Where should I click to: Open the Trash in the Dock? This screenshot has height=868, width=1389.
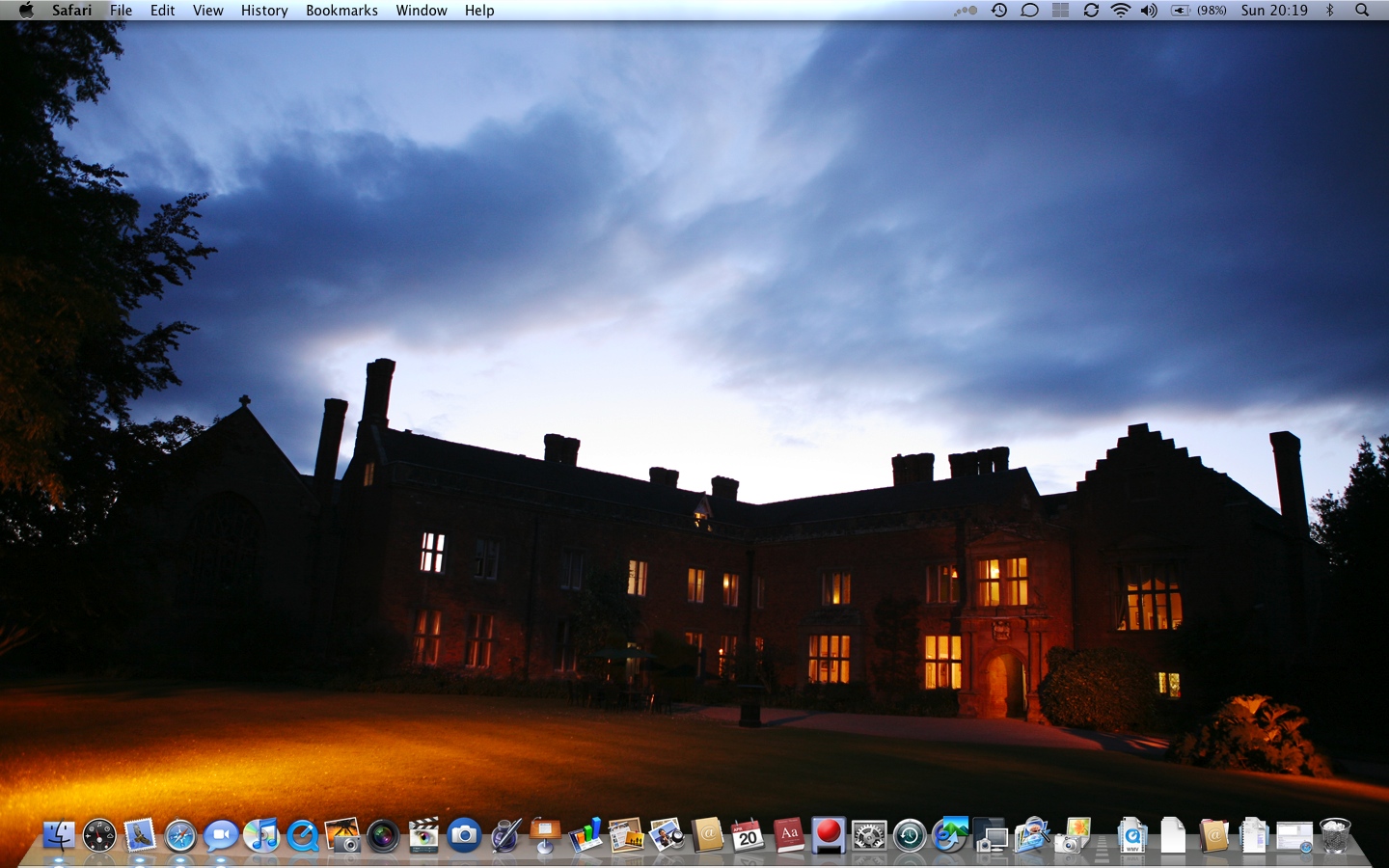point(1336,835)
